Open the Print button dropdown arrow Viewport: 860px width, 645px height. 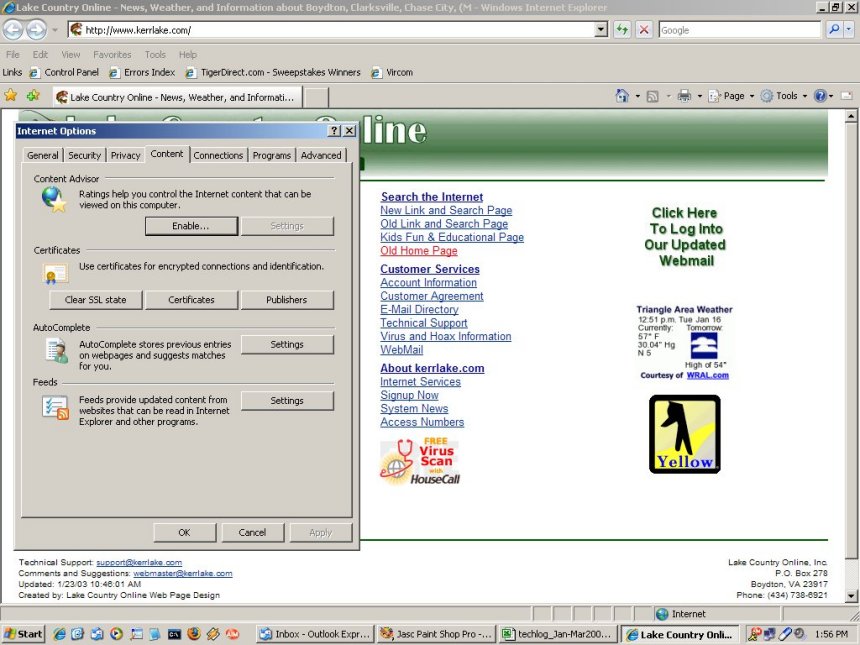[699, 97]
